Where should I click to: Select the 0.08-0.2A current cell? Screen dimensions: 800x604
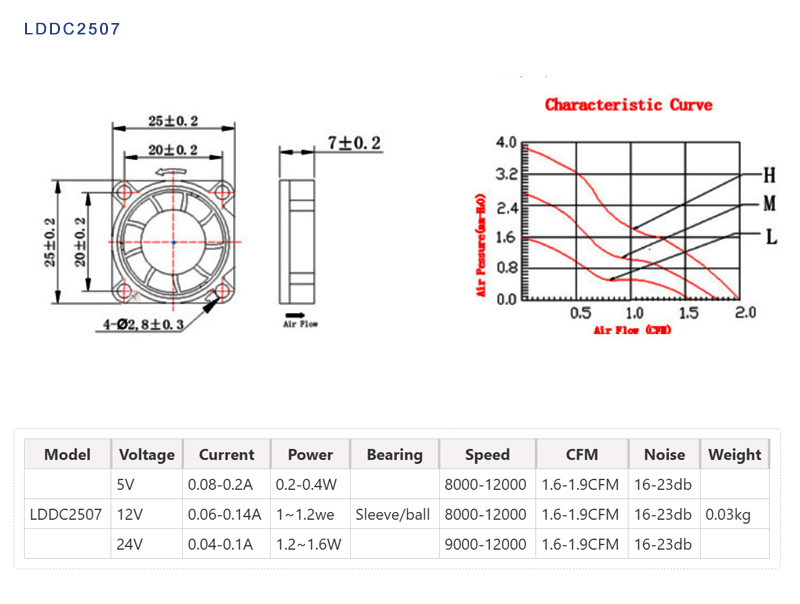pos(222,484)
